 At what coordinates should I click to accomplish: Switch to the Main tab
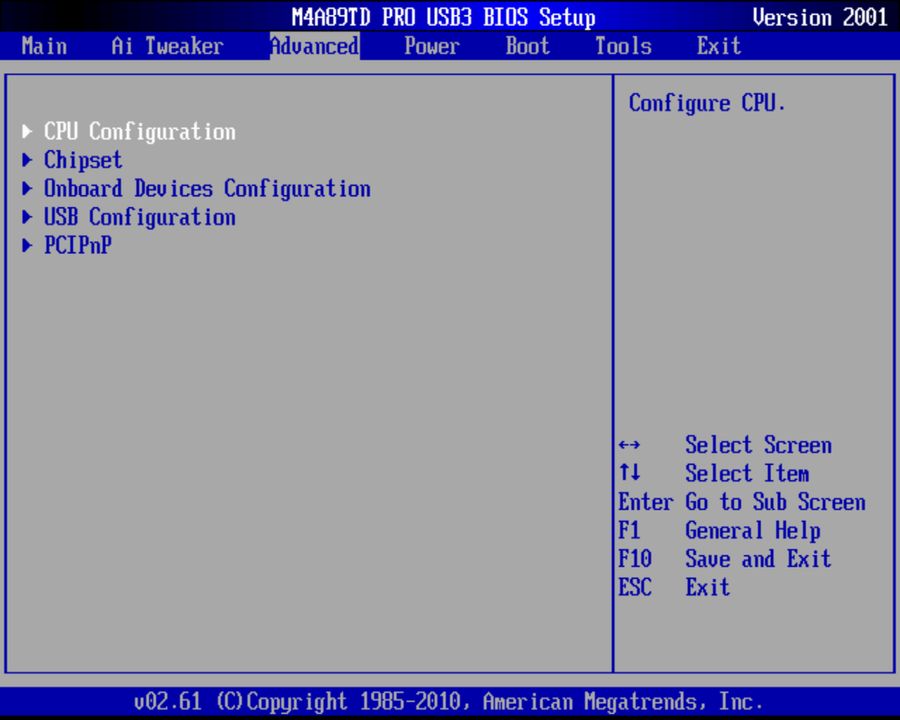44,46
